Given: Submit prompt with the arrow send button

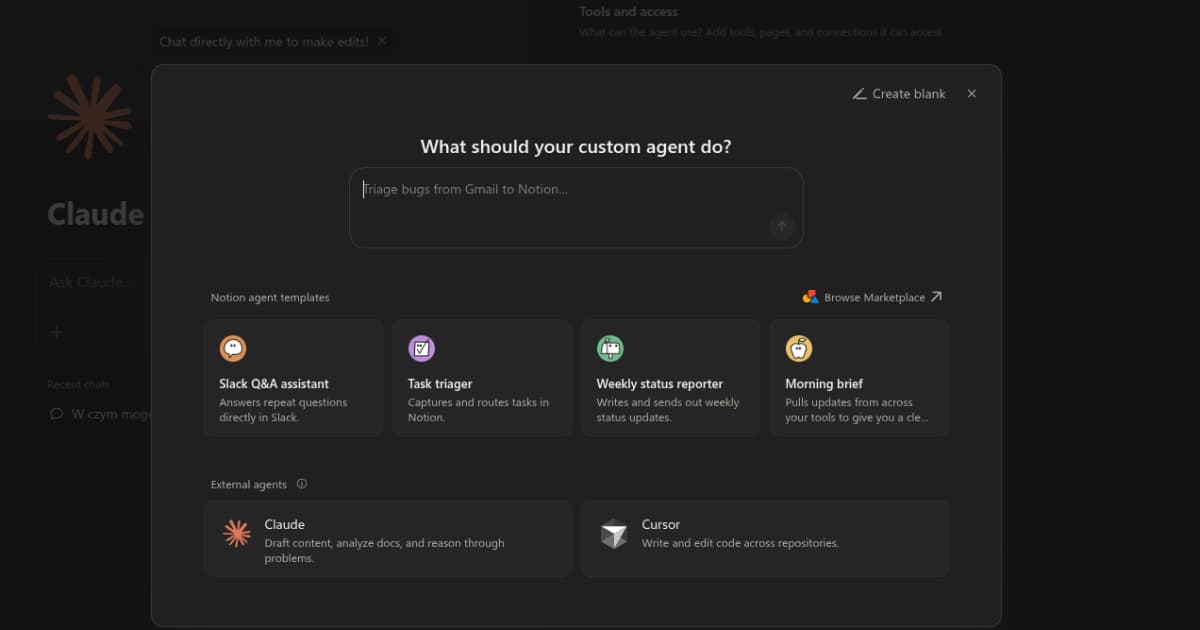Looking at the screenshot, I should pyautogui.click(x=782, y=227).
